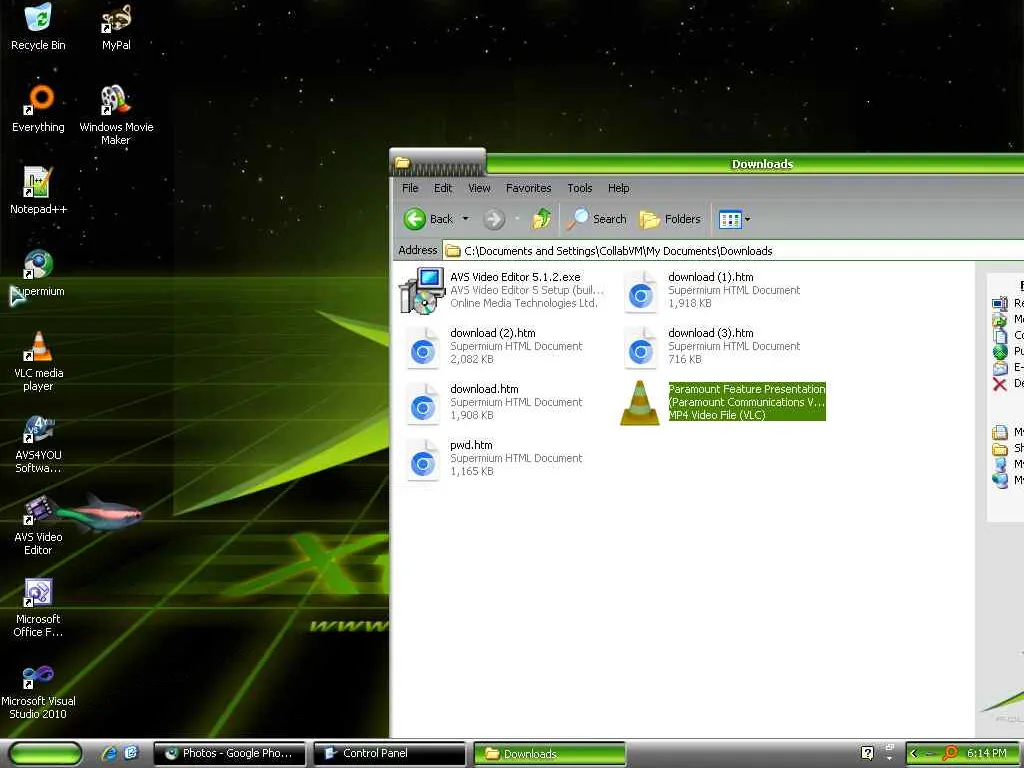Image resolution: width=1024 pixels, height=768 pixels.
Task: Select the download (2).htm file icon
Action: [x=423, y=349]
